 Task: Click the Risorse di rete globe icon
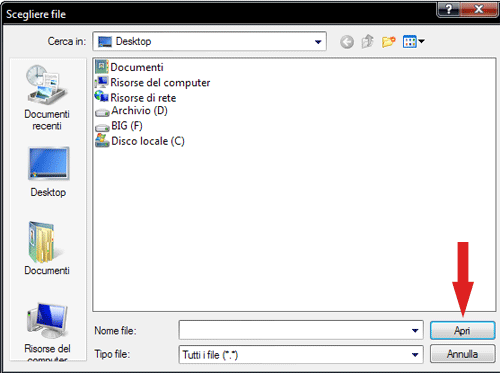[x=101, y=96]
